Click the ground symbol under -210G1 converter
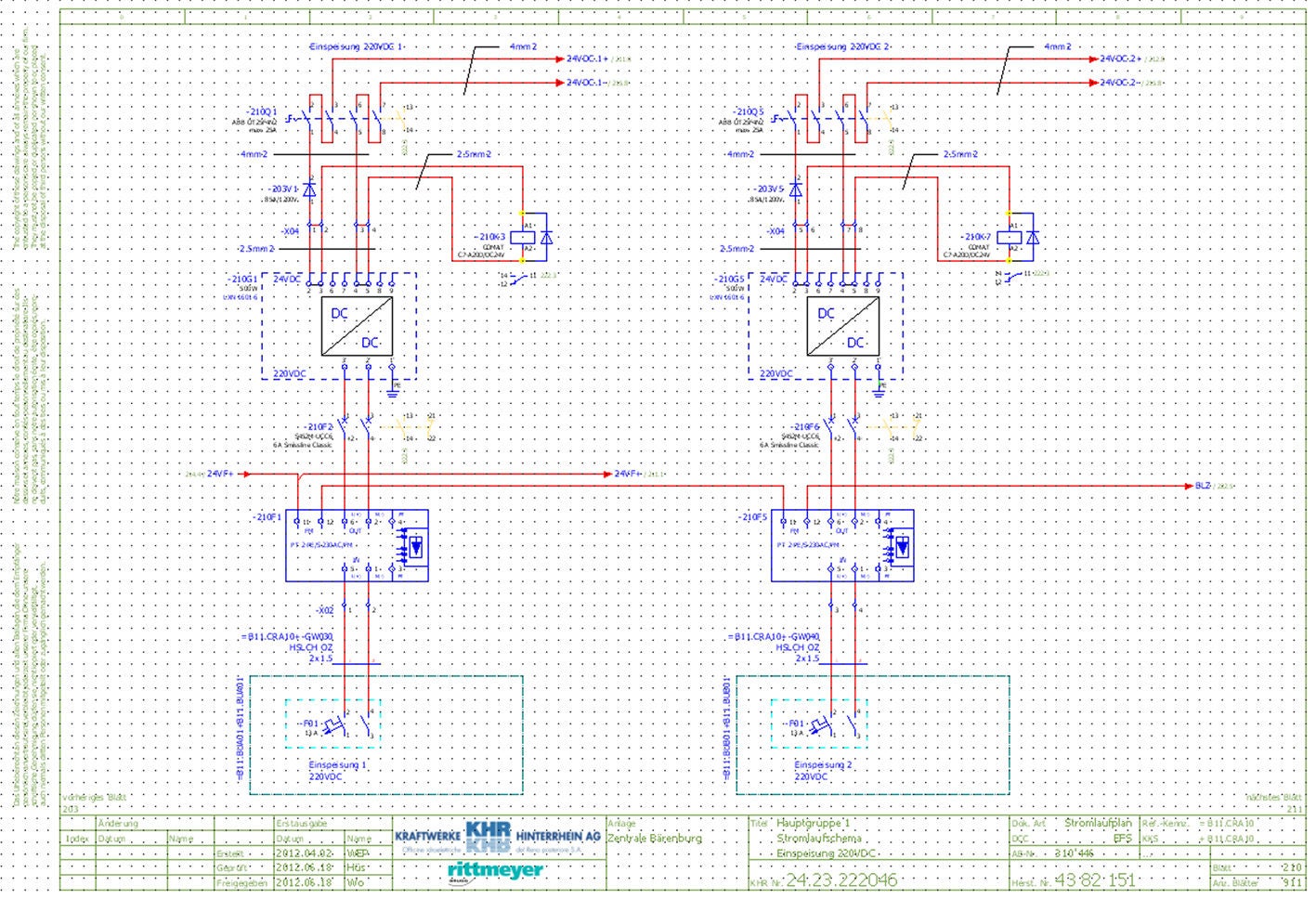This screenshot has width=1316, height=899. point(392,390)
